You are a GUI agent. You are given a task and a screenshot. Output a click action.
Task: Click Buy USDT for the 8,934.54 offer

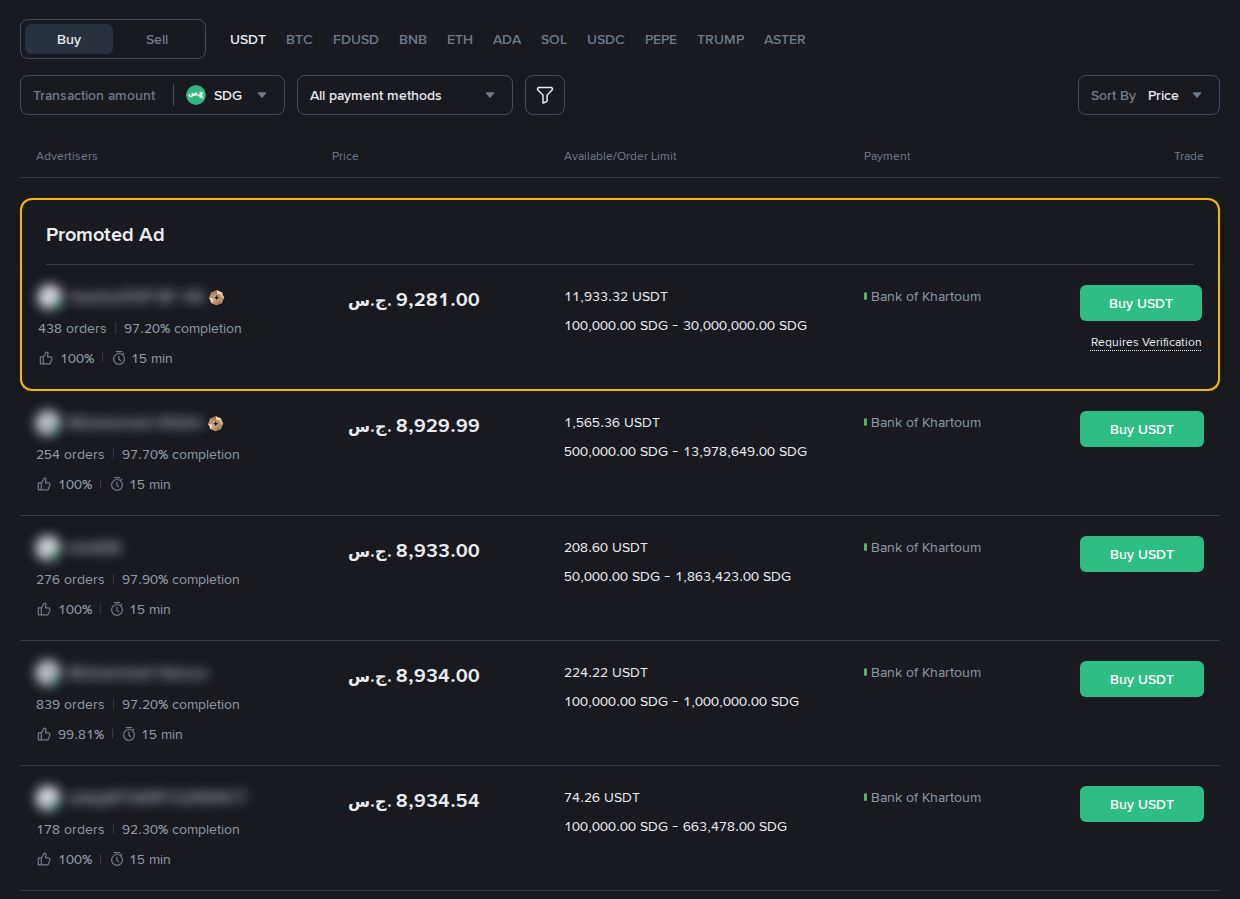pos(1141,804)
